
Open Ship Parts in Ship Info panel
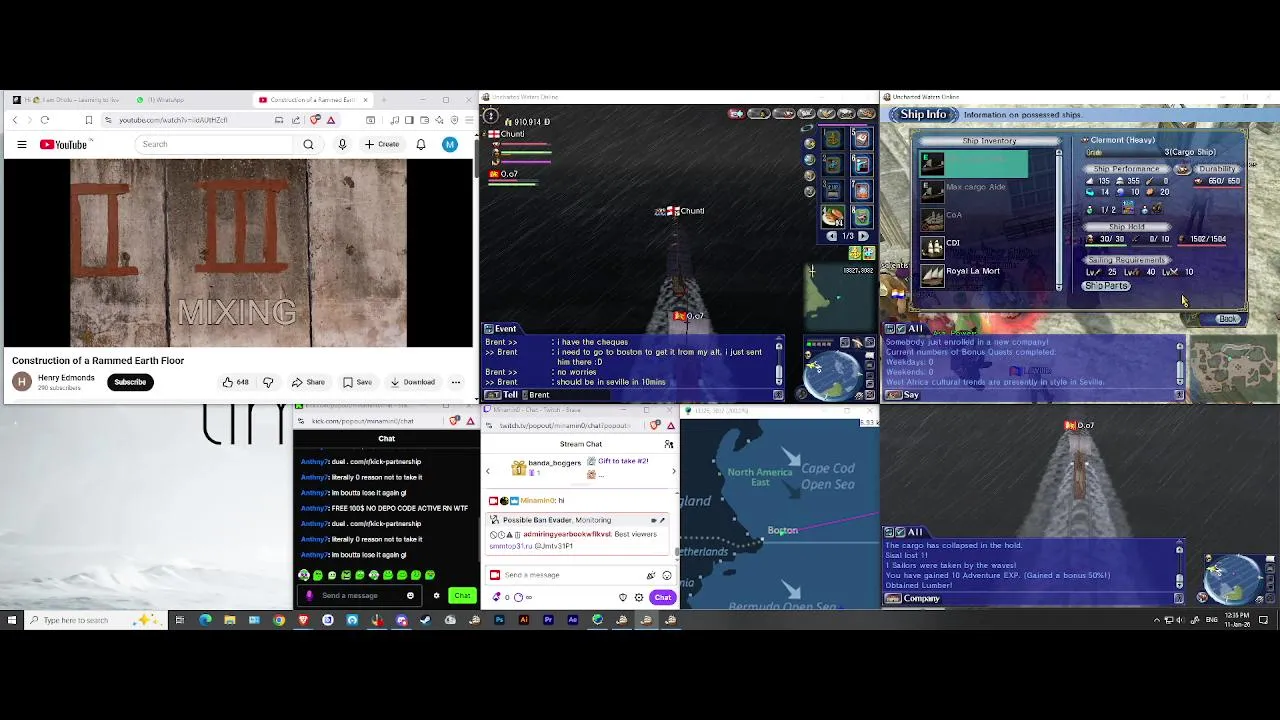click(1106, 286)
